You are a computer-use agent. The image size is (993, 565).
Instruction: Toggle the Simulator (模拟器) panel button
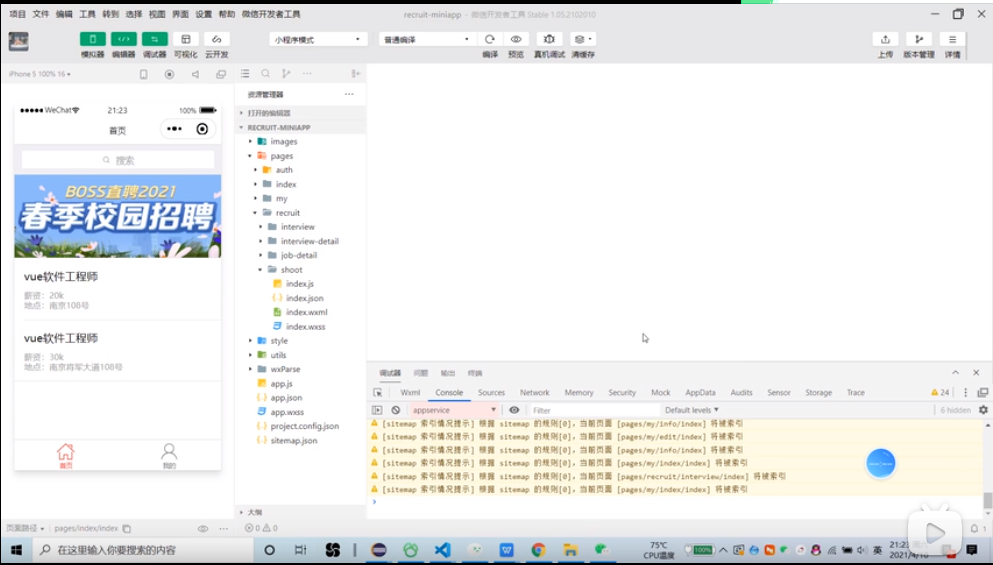pos(92,39)
